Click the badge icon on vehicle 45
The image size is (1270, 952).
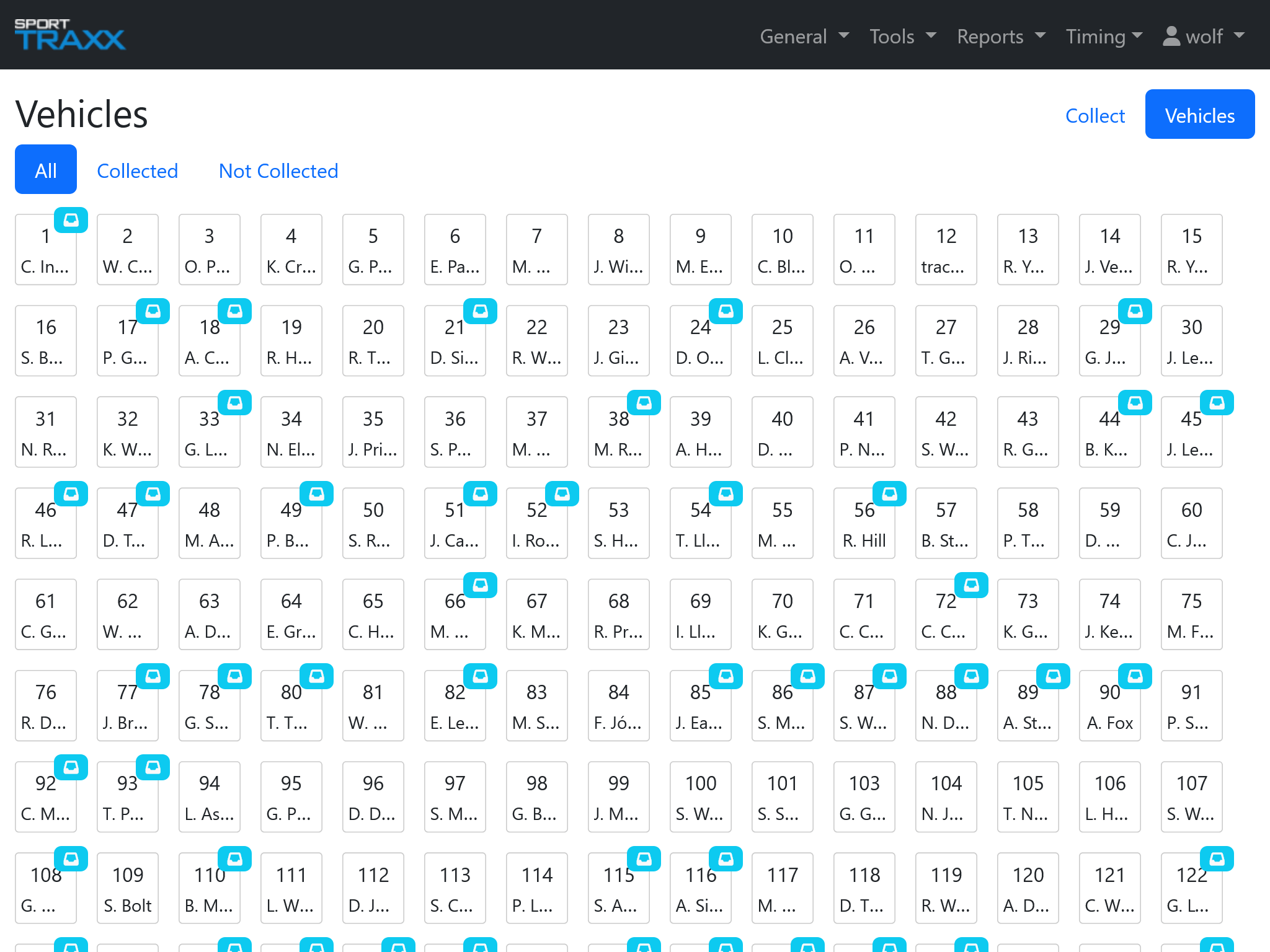(1217, 403)
